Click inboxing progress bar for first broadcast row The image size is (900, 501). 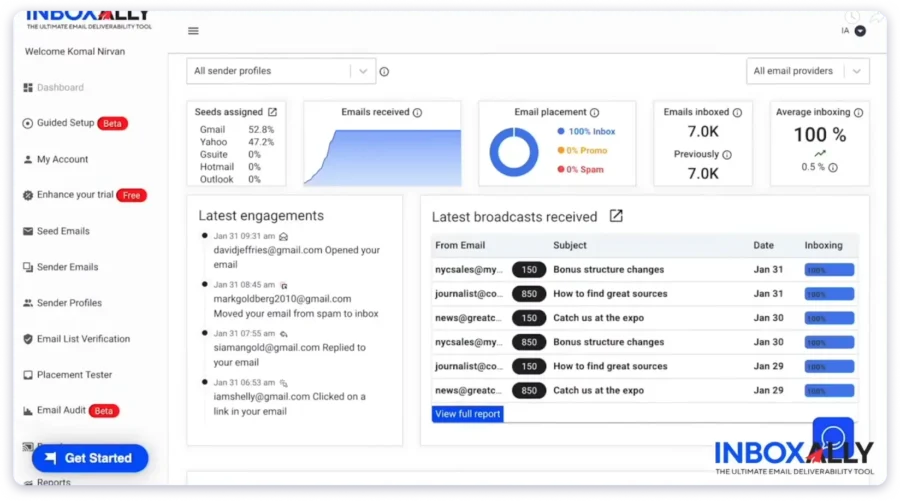click(x=829, y=270)
